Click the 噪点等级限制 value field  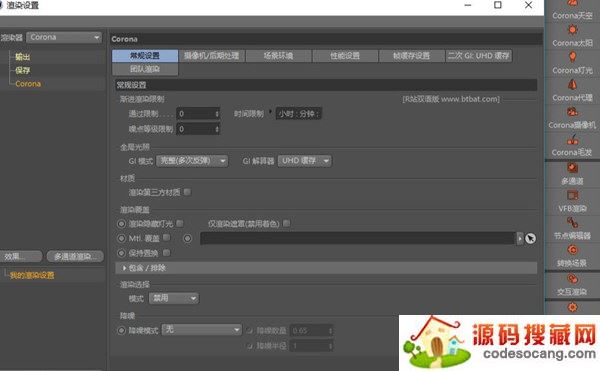[x=195, y=129]
